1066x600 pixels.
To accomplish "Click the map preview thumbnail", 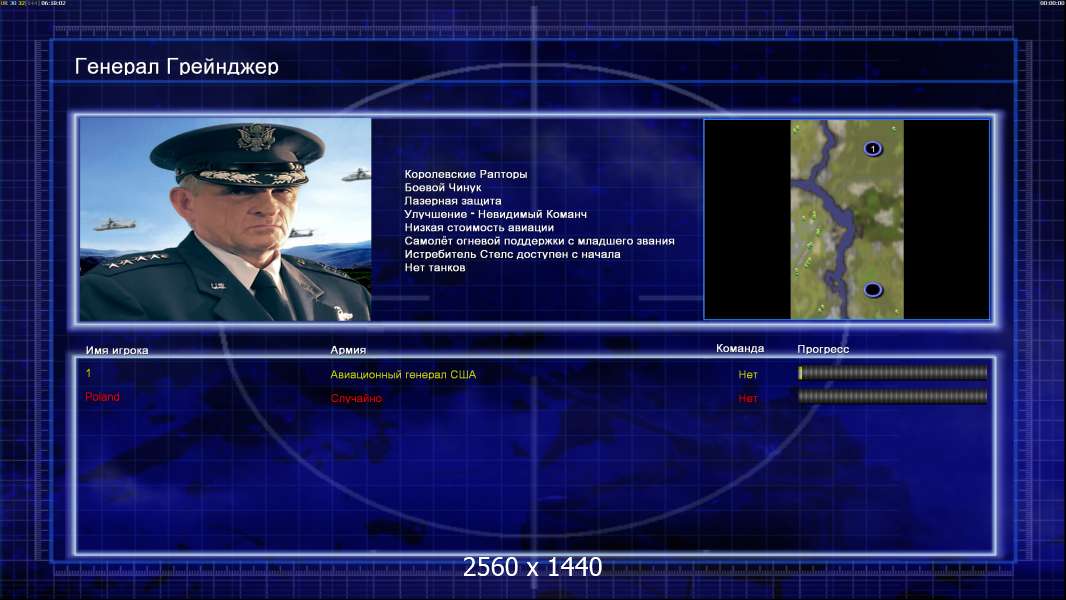I will click(x=846, y=219).
